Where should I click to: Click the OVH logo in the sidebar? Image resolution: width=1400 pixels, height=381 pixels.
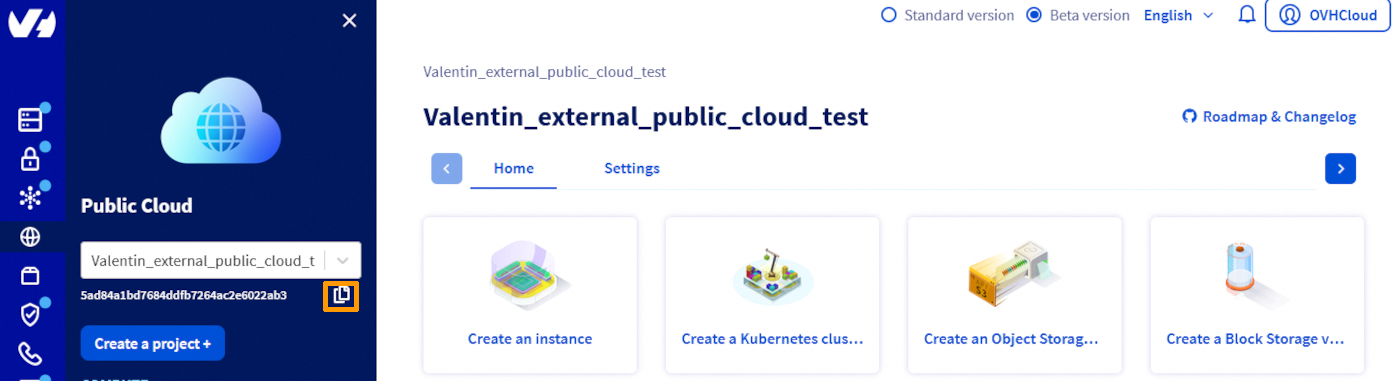tap(32, 22)
